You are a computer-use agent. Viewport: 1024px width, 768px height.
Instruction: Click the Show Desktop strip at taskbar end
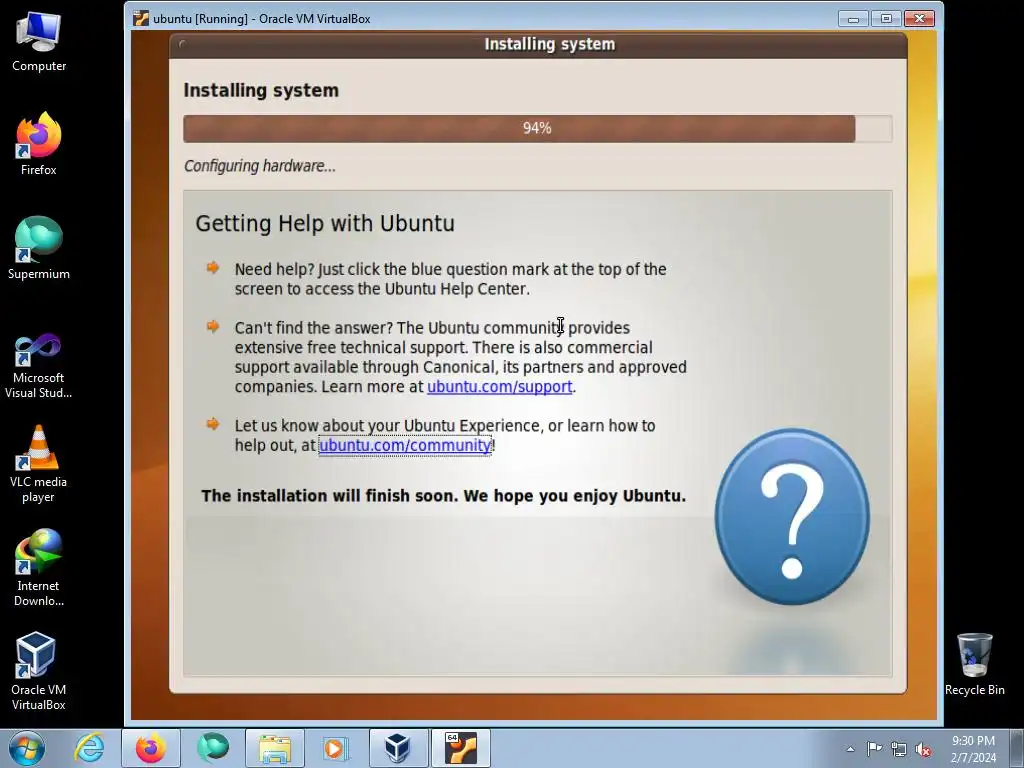(x=1019, y=749)
